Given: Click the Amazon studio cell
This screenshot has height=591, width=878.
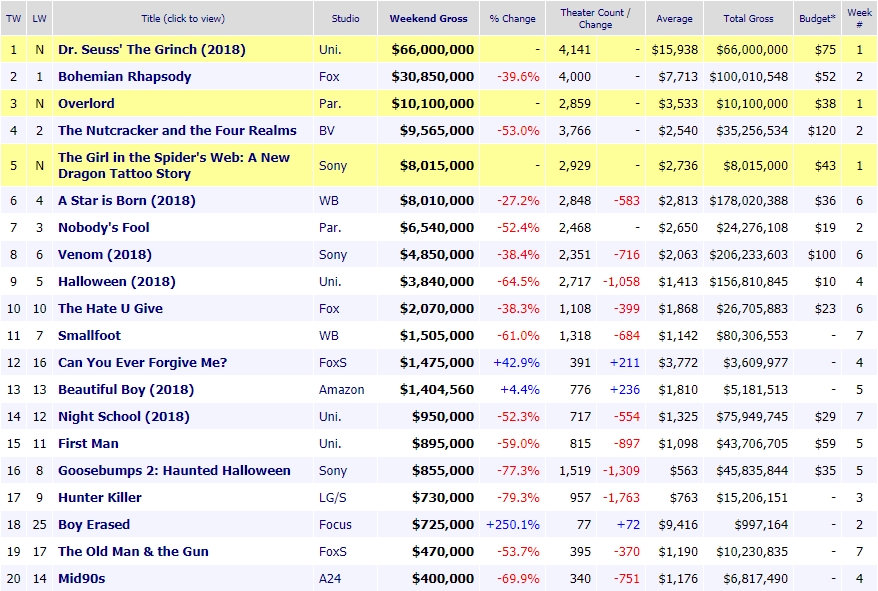Looking at the screenshot, I should 342,389.
